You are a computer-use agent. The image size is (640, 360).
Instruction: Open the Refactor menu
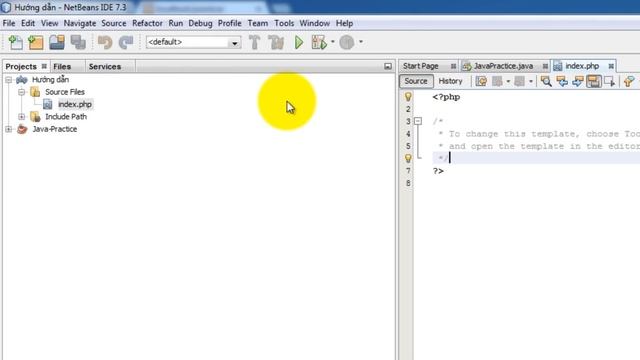click(147, 23)
